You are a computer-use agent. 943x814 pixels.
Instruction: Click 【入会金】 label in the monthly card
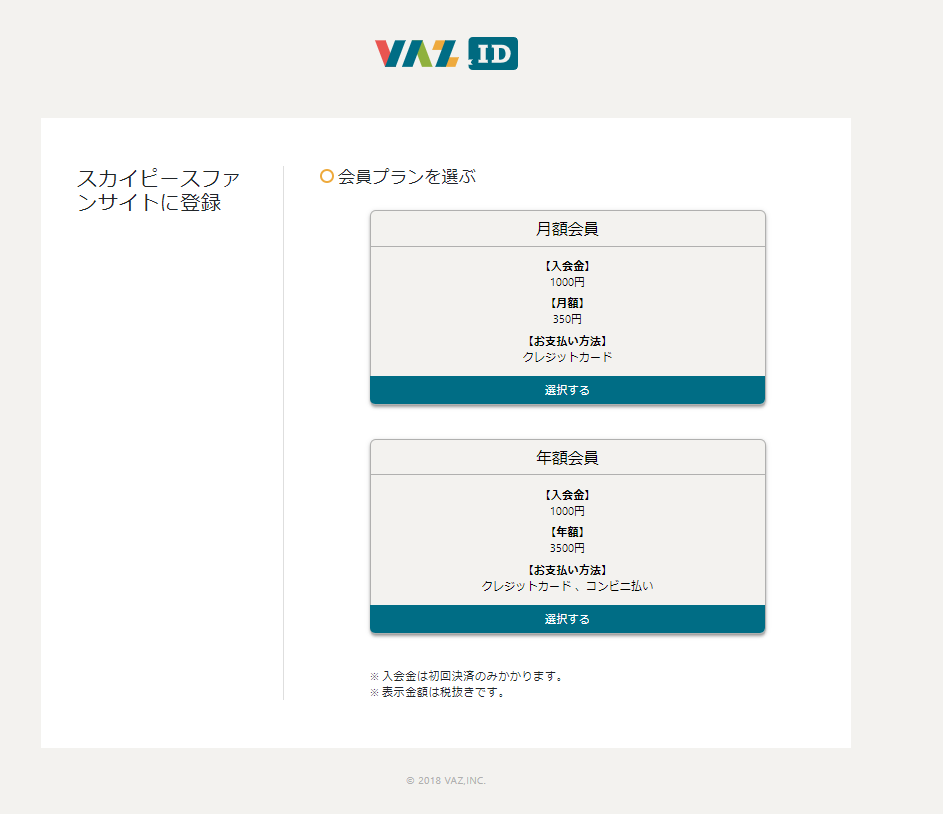click(x=567, y=266)
